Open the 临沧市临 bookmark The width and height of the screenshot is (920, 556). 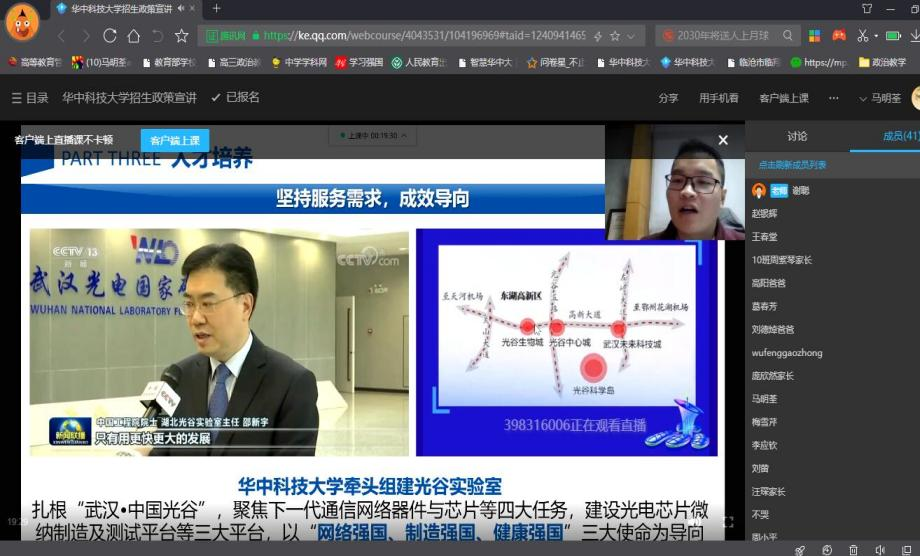click(x=753, y=62)
